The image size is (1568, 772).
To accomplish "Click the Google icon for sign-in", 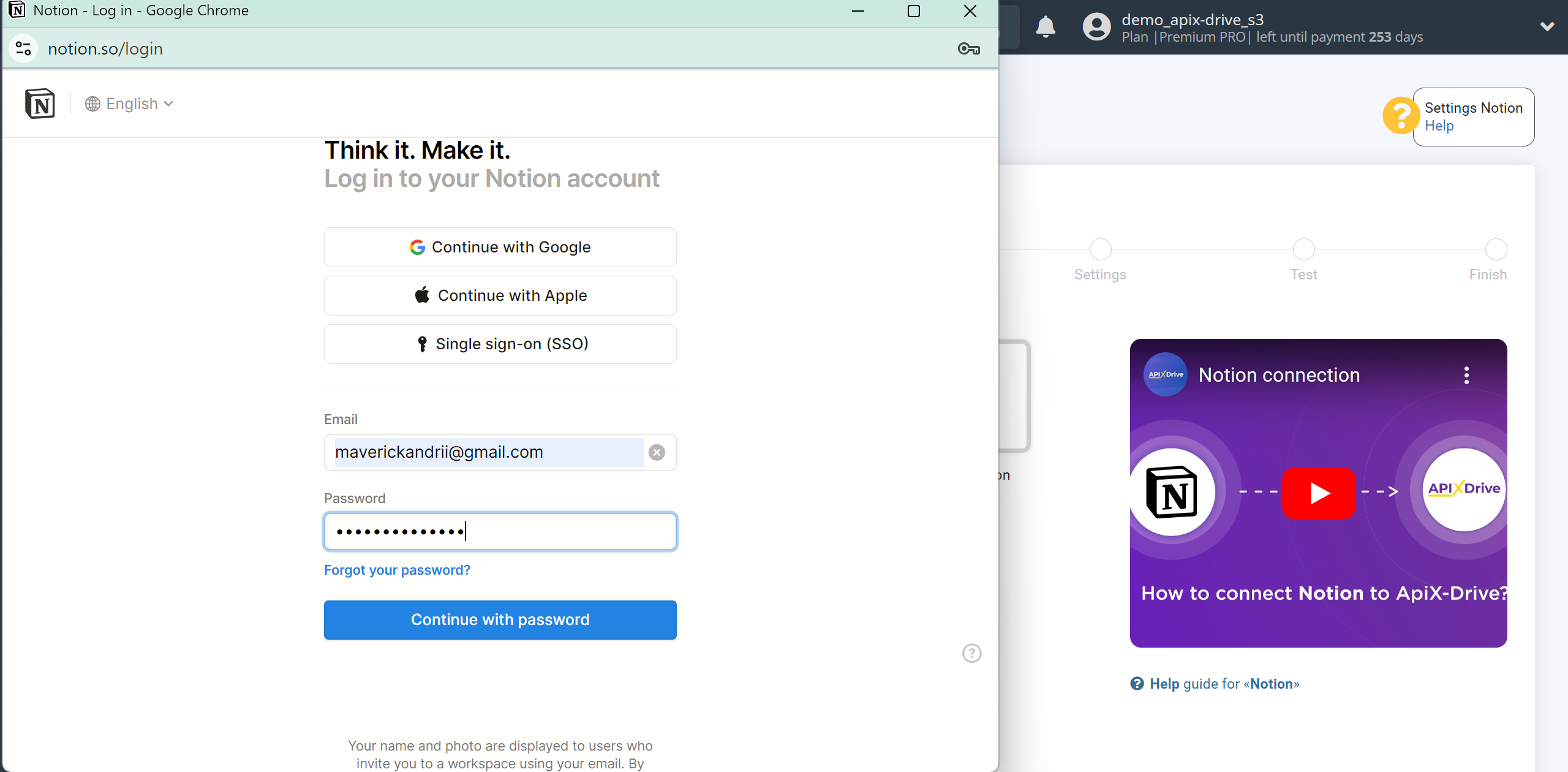I will [x=418, y=247].
